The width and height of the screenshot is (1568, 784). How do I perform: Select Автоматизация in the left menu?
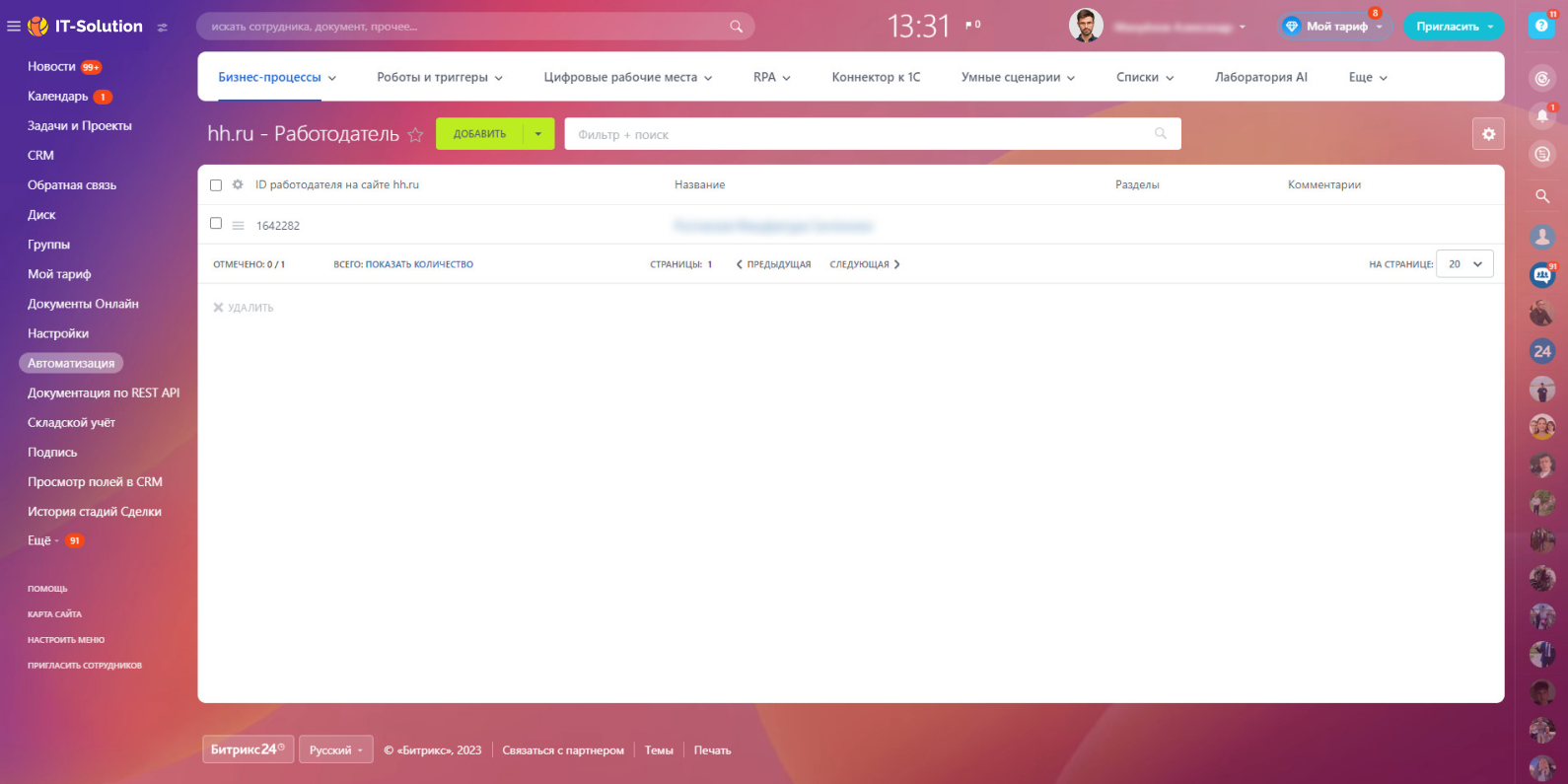[71, 363]
